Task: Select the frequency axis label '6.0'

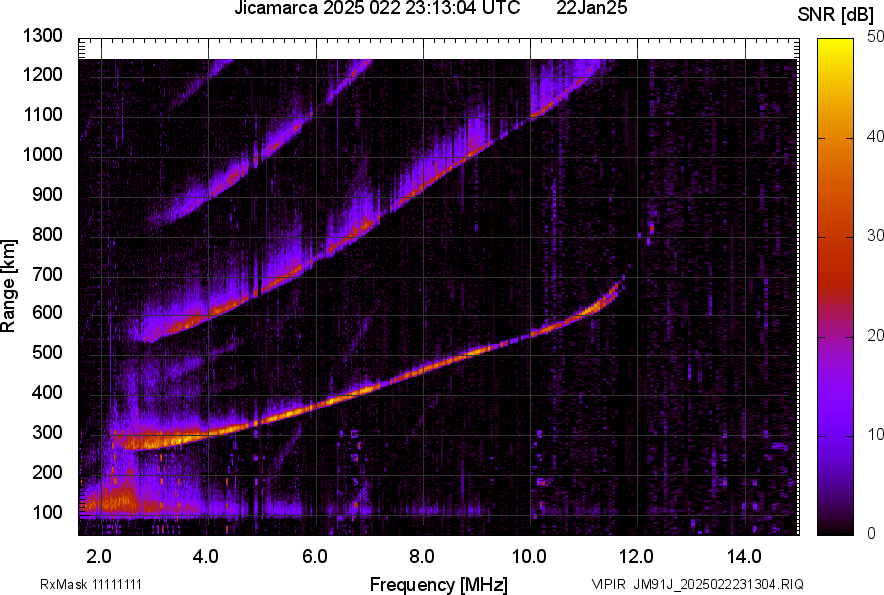Action: click(315, 556)
